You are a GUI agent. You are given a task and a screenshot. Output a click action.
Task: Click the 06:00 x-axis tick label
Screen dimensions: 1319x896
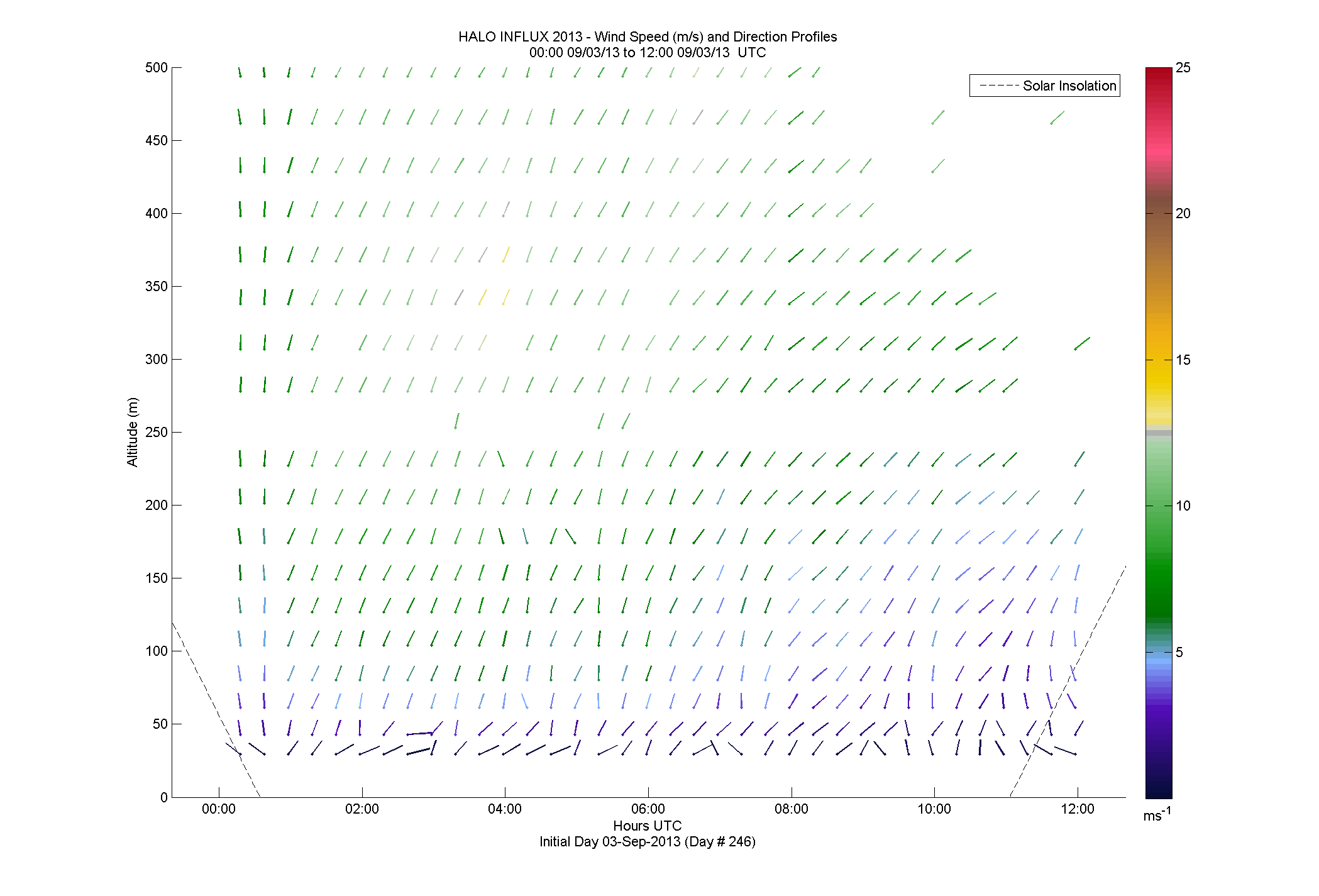tap(648, 809)
